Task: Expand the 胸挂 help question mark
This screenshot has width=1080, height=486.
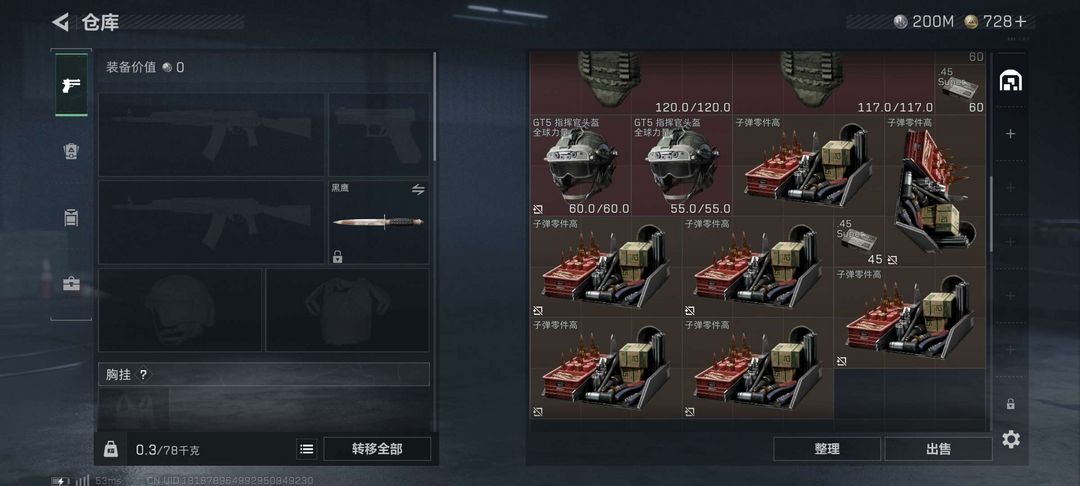Action: click(143, 374)
